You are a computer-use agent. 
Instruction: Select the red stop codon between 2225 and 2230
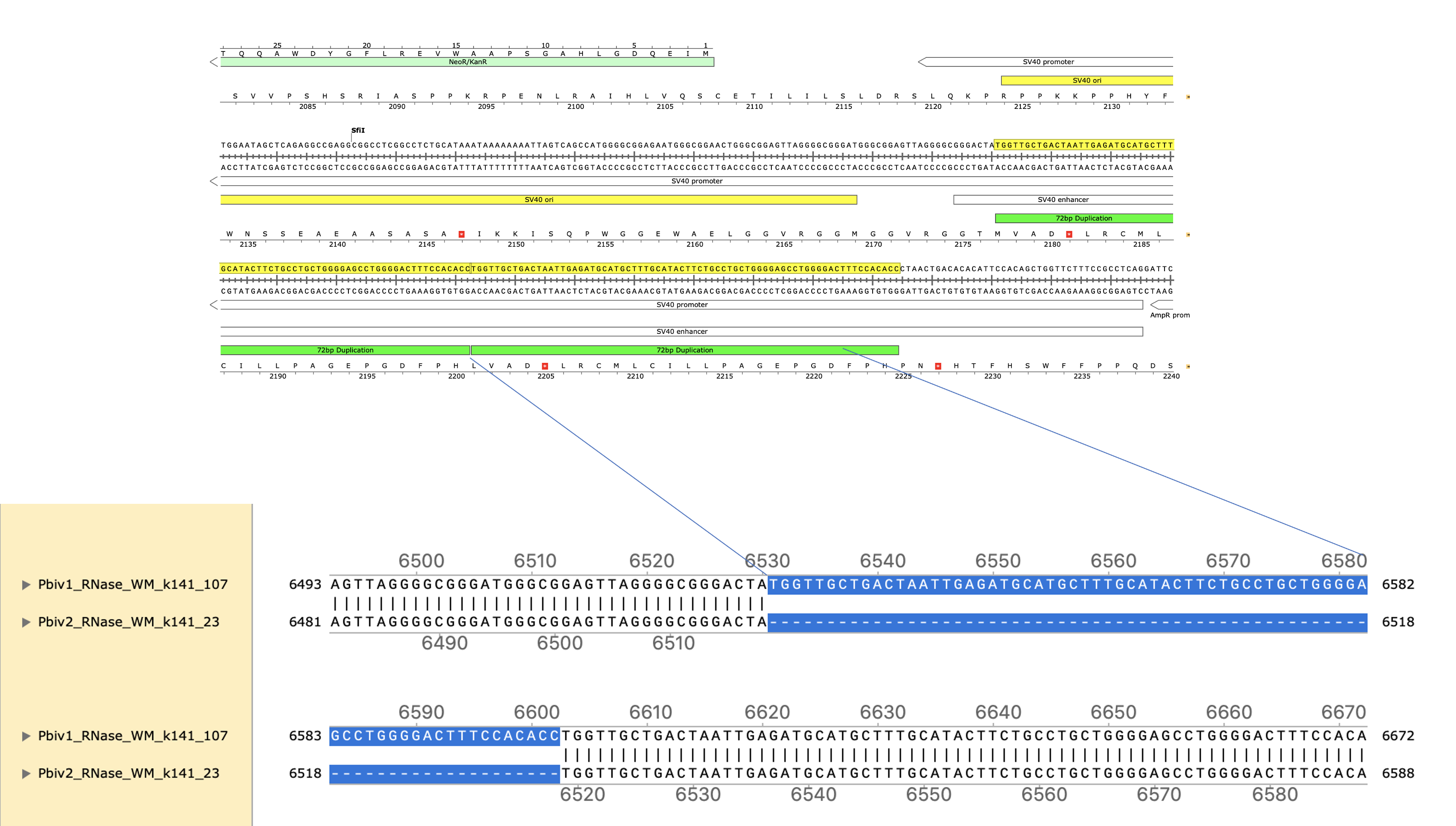(938, 366)
